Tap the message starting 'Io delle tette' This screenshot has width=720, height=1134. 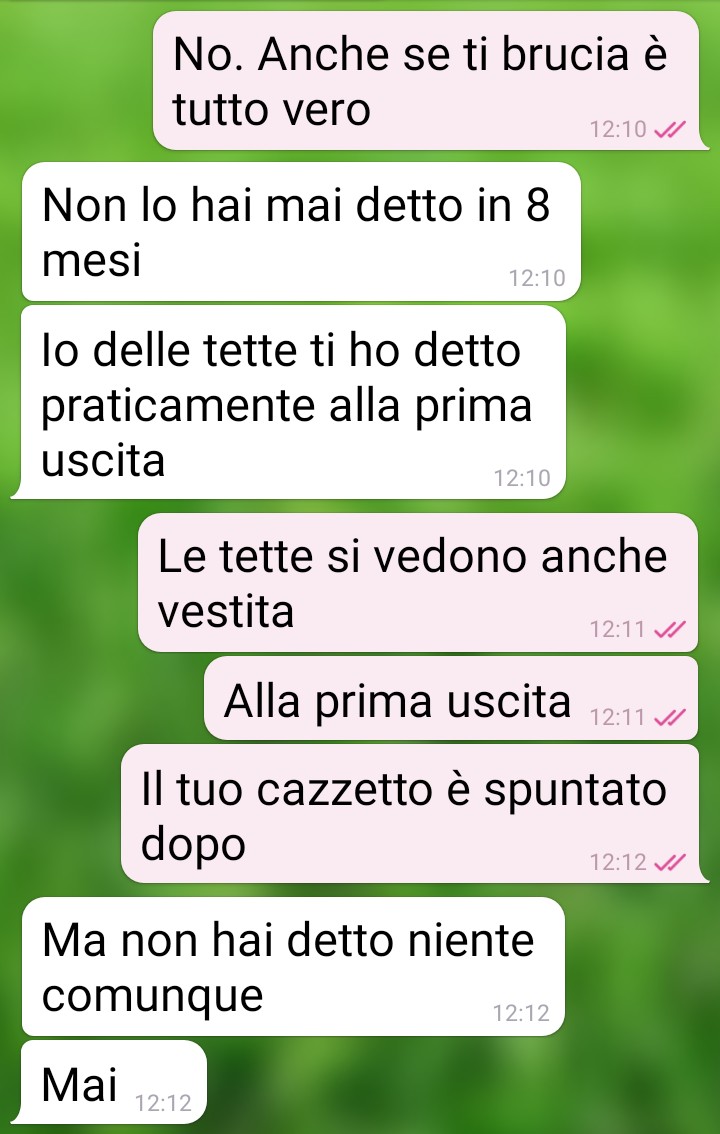pos(288,402)
